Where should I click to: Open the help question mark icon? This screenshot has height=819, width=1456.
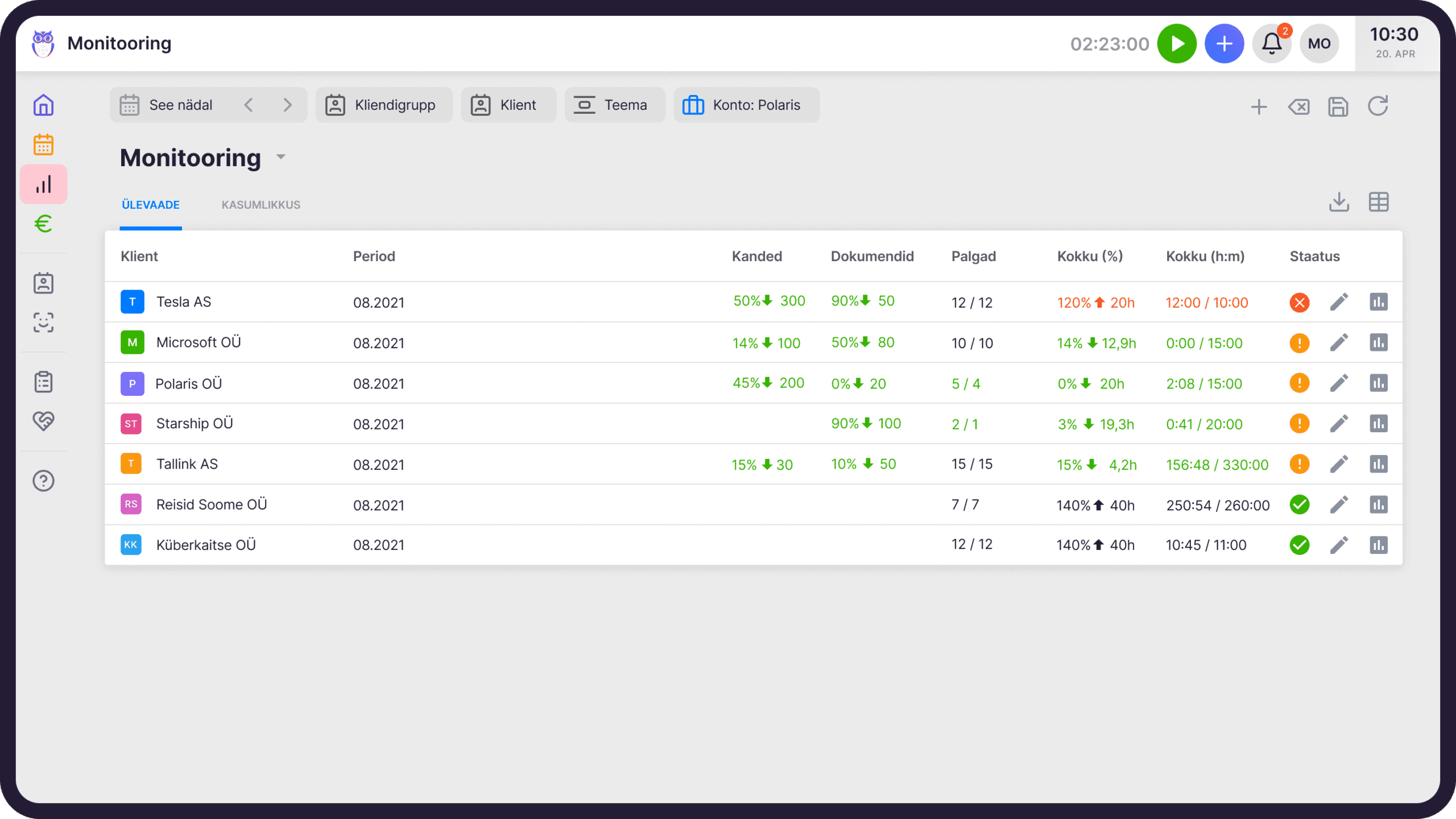[x=43, y=481]
